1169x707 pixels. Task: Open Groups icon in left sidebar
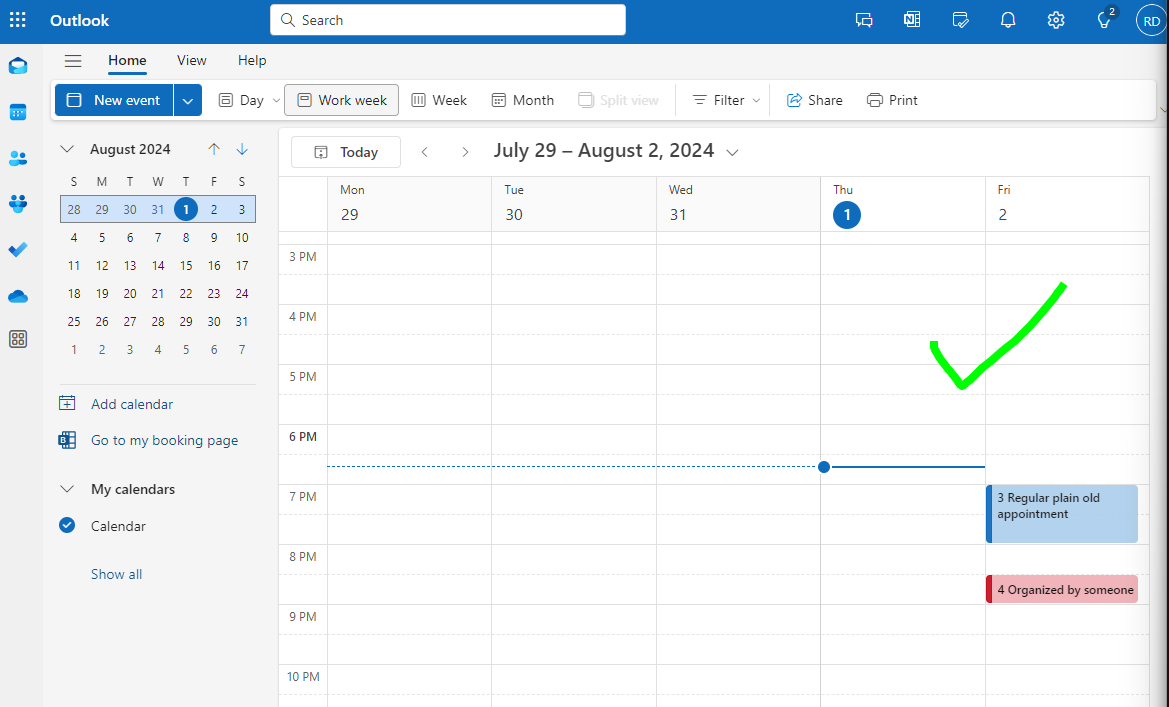coord(18,203)
